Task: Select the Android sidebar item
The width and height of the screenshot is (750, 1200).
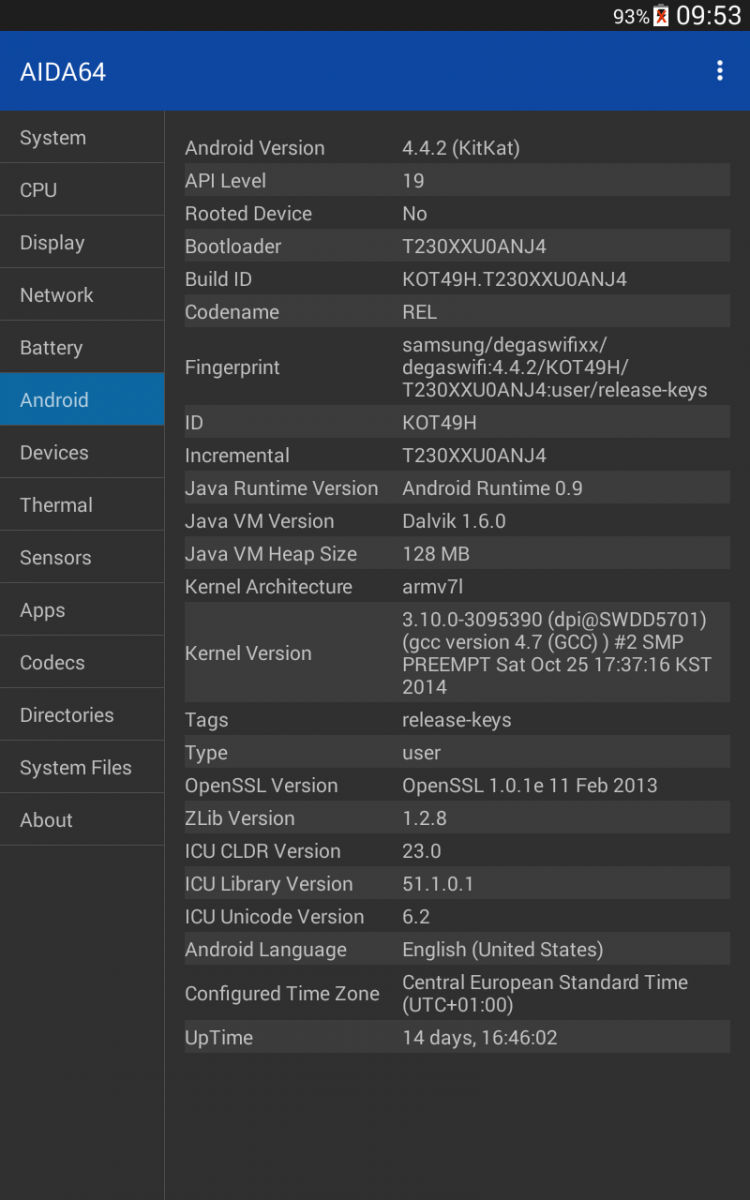Action: pos(82,400)
